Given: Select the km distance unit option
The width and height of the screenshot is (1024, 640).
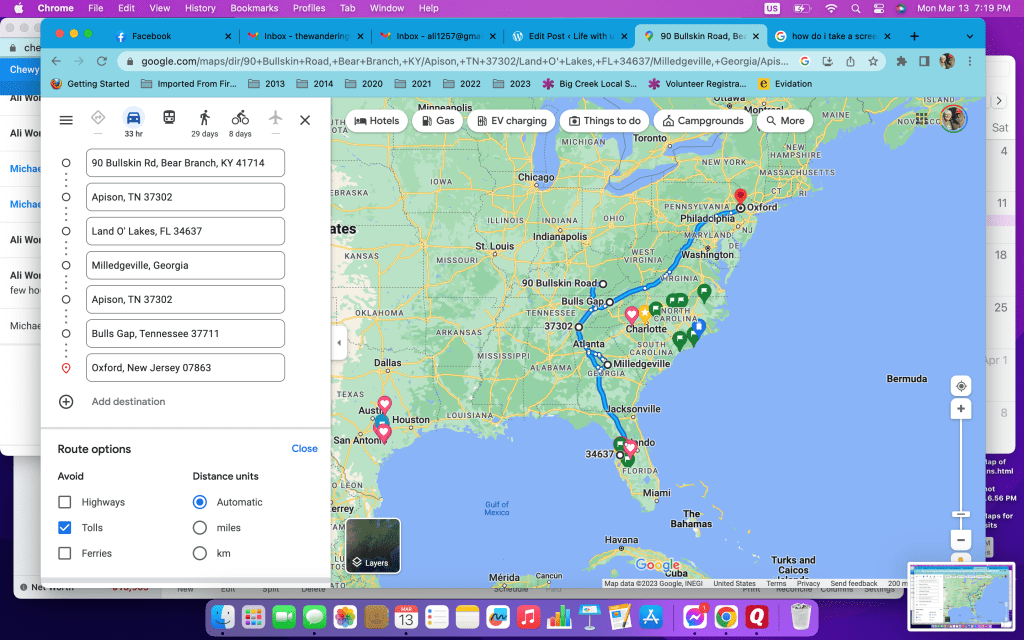Looking at the screenshot, I should 200,554.
